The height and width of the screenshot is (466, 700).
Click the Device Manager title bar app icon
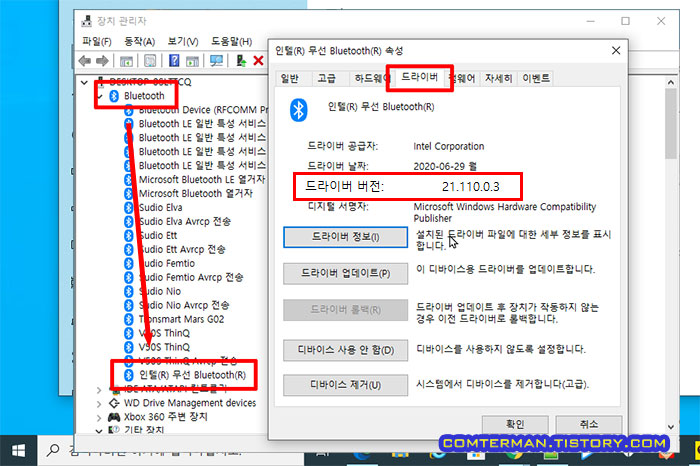click(x=87, y=21)
